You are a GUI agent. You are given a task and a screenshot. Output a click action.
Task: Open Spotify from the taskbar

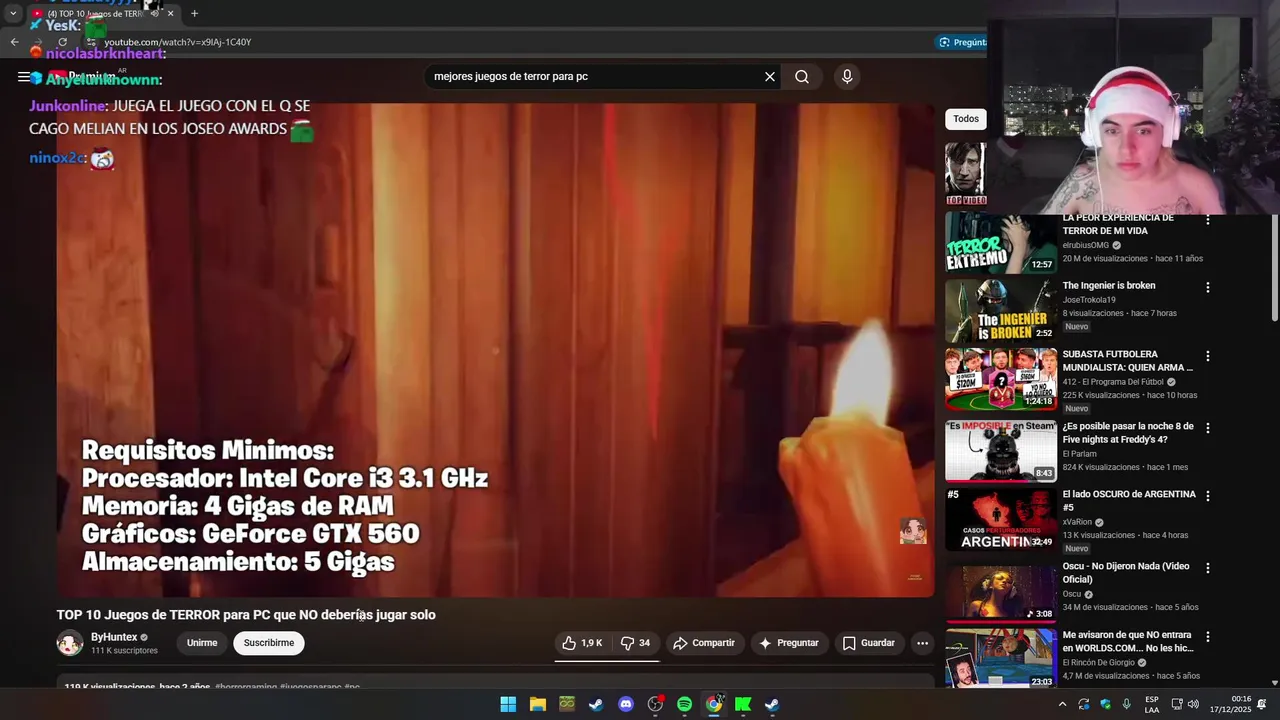click(x=684, y=704)
